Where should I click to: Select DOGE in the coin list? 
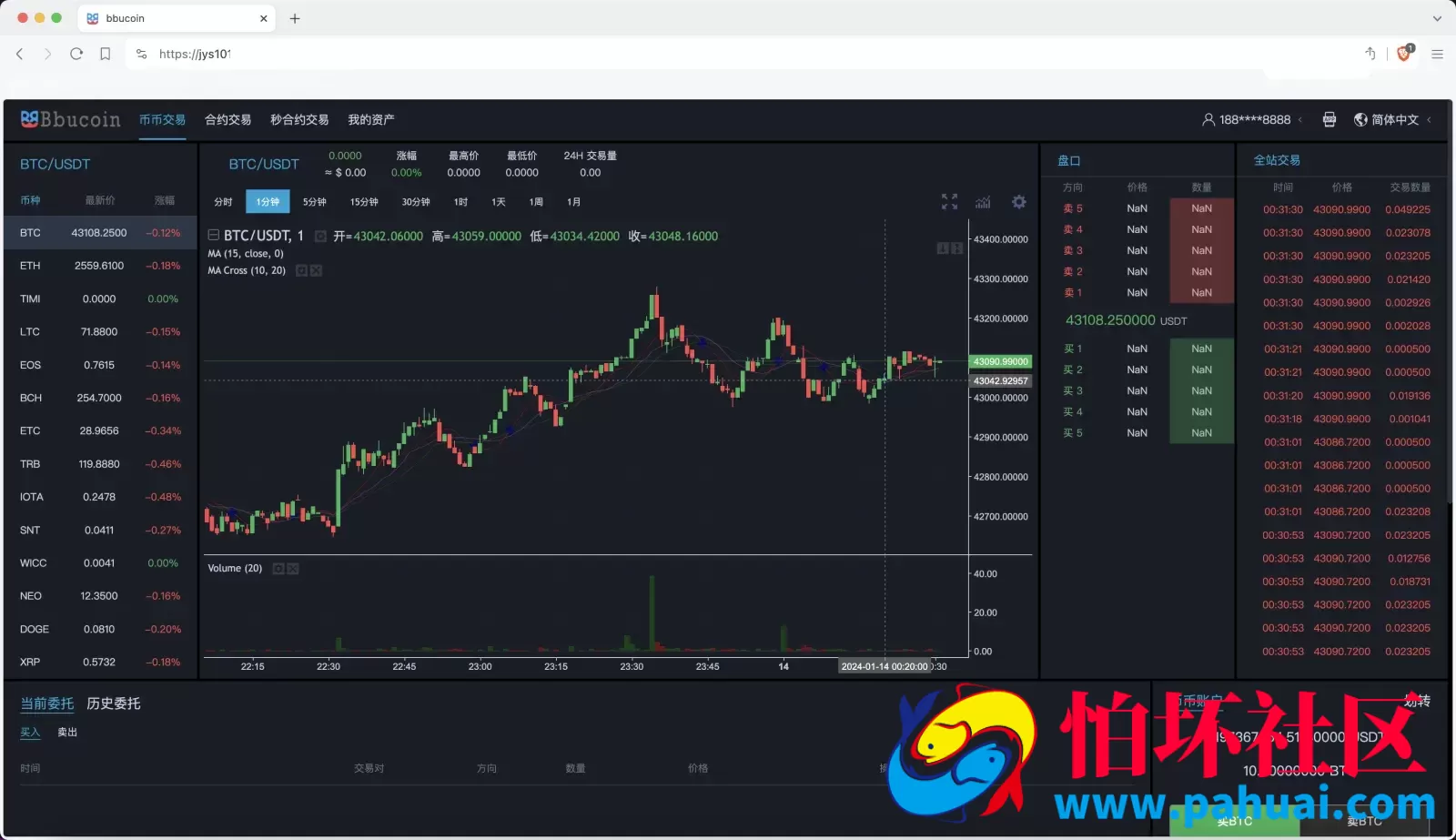pyautogui.click(x=100, y=629)
